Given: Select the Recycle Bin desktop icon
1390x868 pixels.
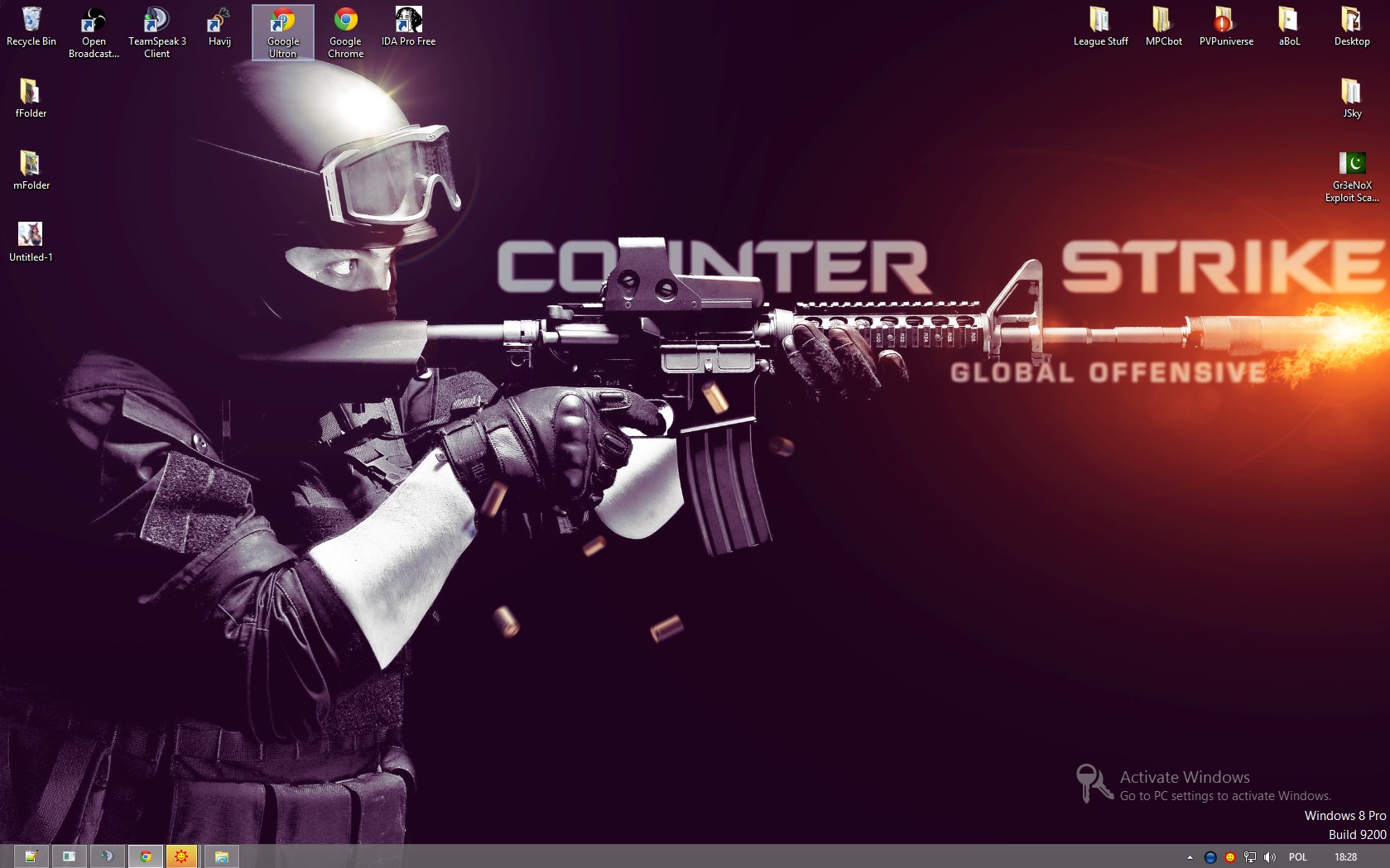Looking at the screenshot, I should (x=31, y=26).
